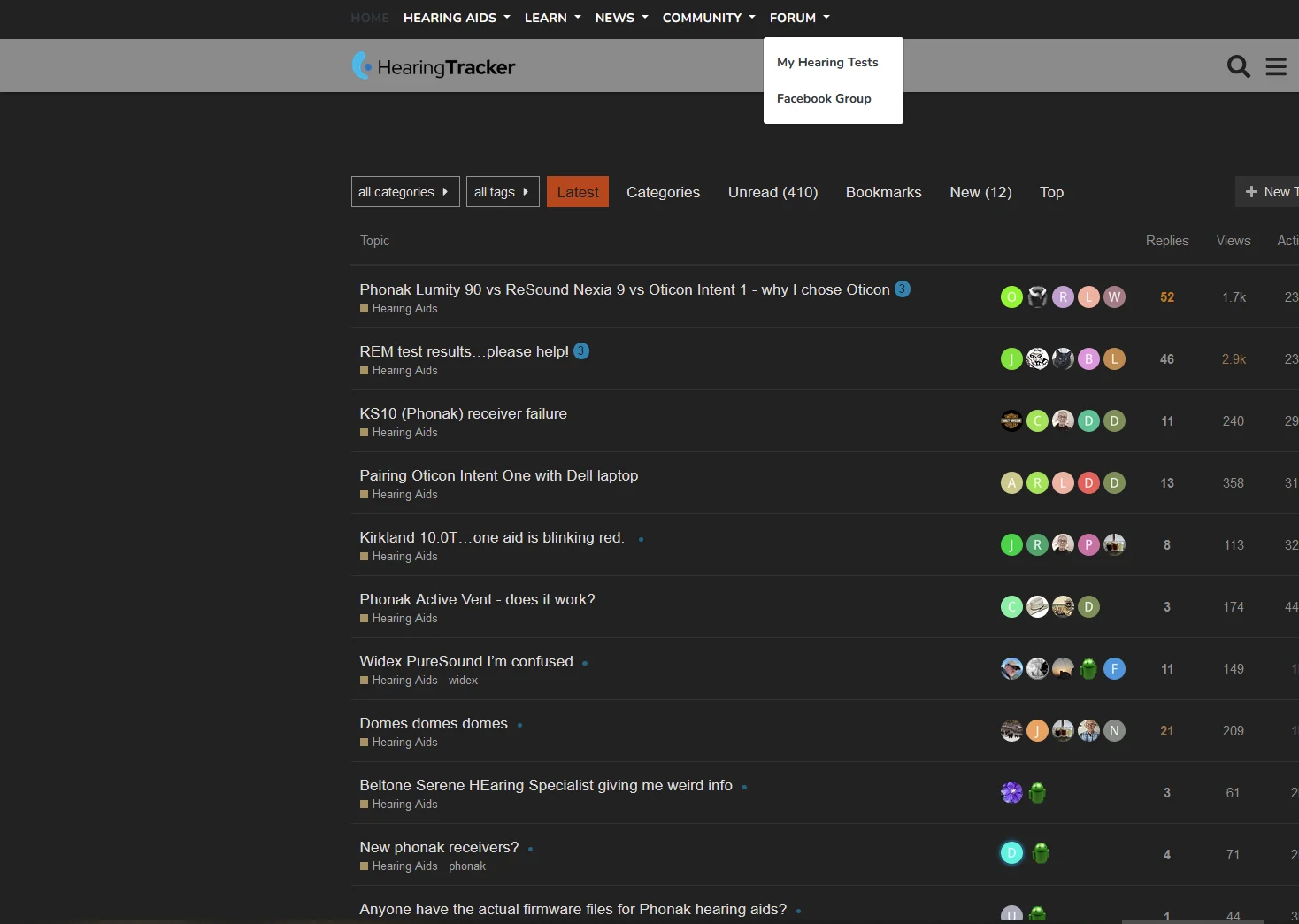
Task: Click the 'W' avatar on Phonak Lumity row
Action: [1115, 297]
